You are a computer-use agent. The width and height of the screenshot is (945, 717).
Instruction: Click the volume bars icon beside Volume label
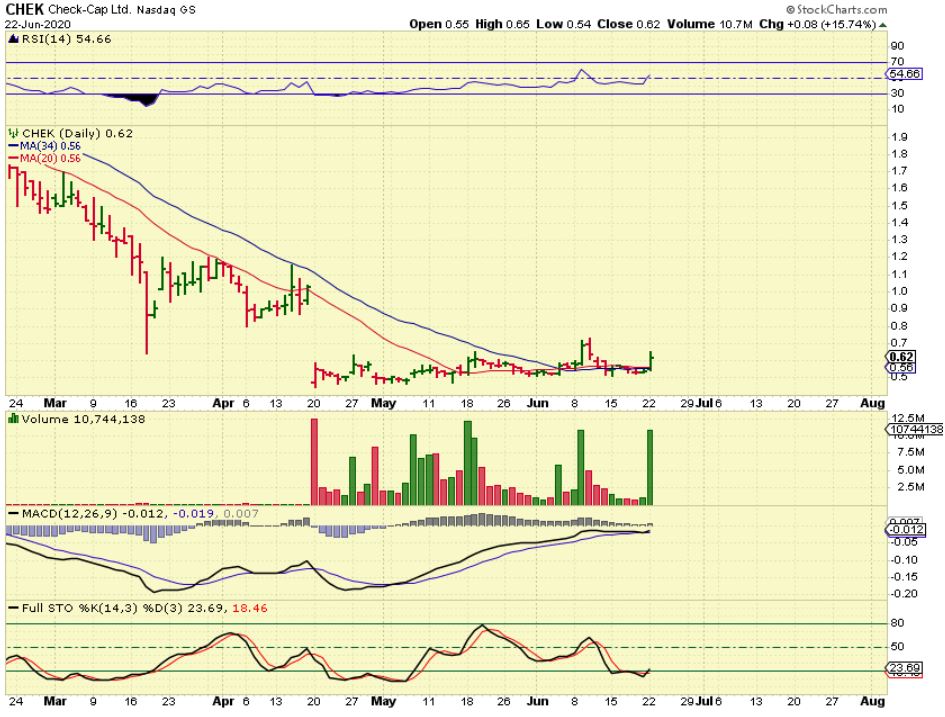pyautogui.click(x=13, y=419)
